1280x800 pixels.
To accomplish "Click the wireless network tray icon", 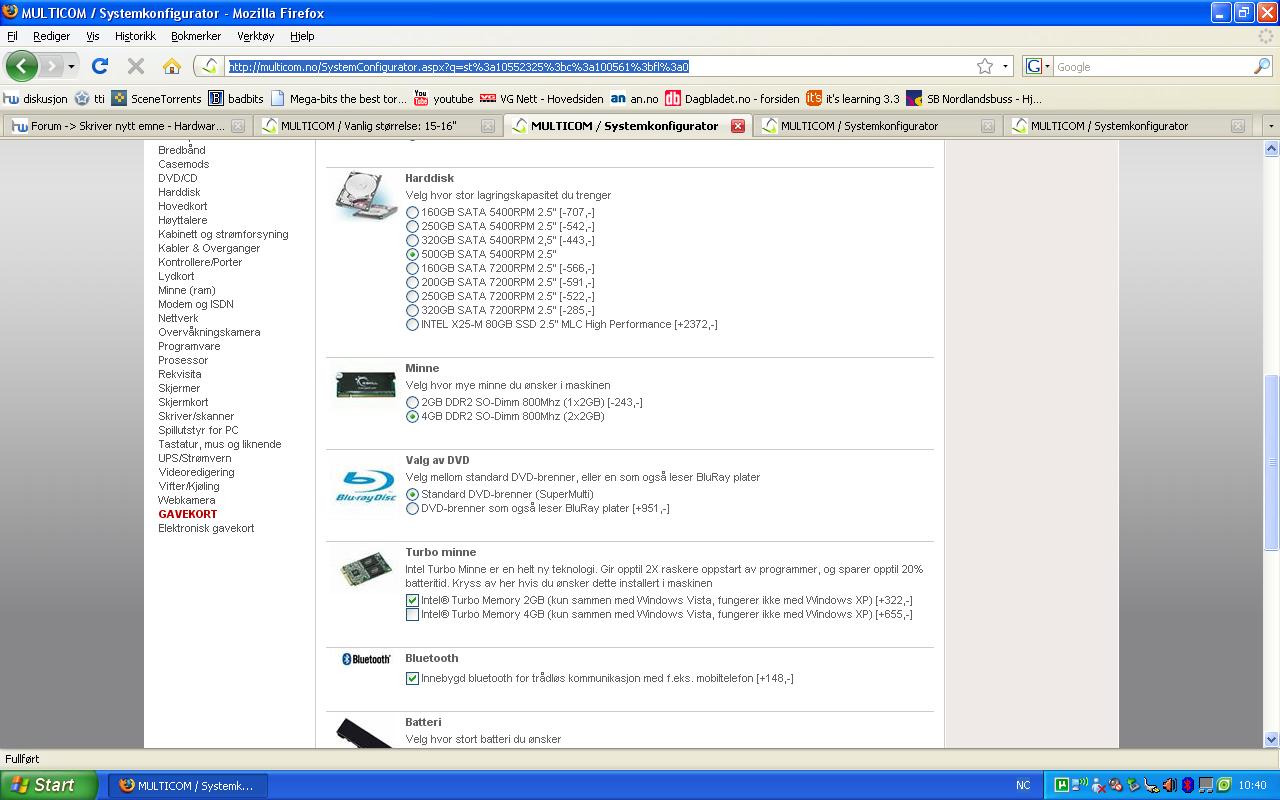I will pos(1081,785).
